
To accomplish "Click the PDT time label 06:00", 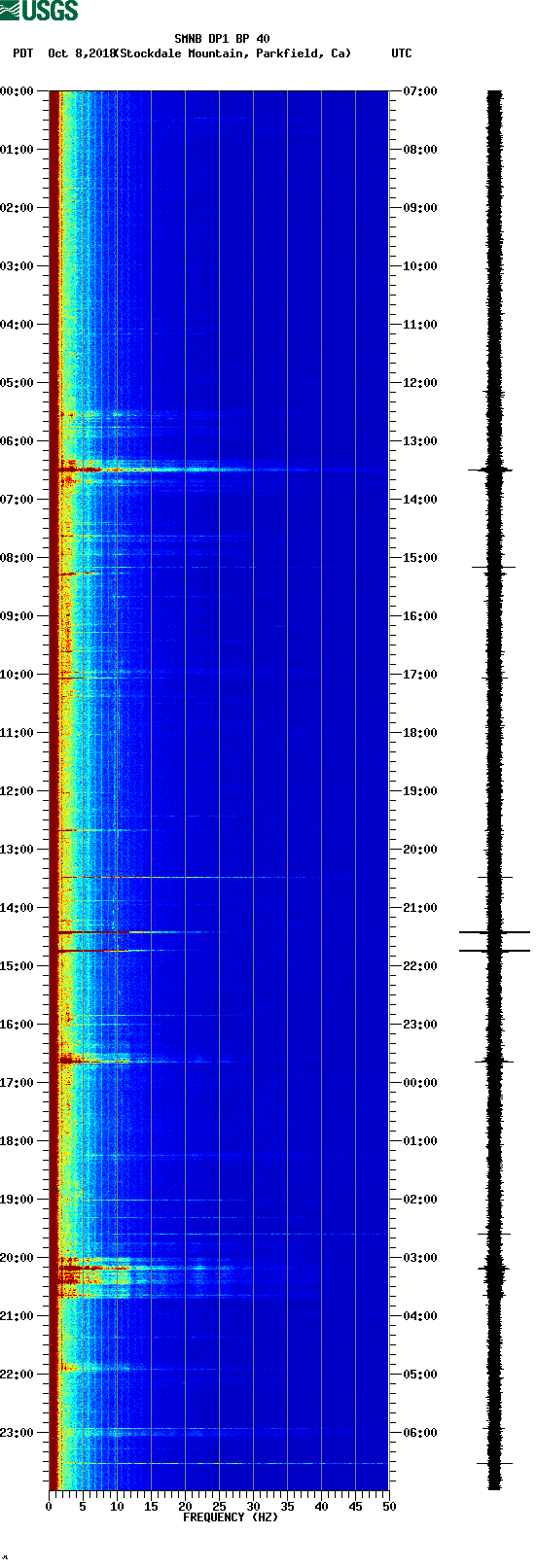I will point(18,441).
